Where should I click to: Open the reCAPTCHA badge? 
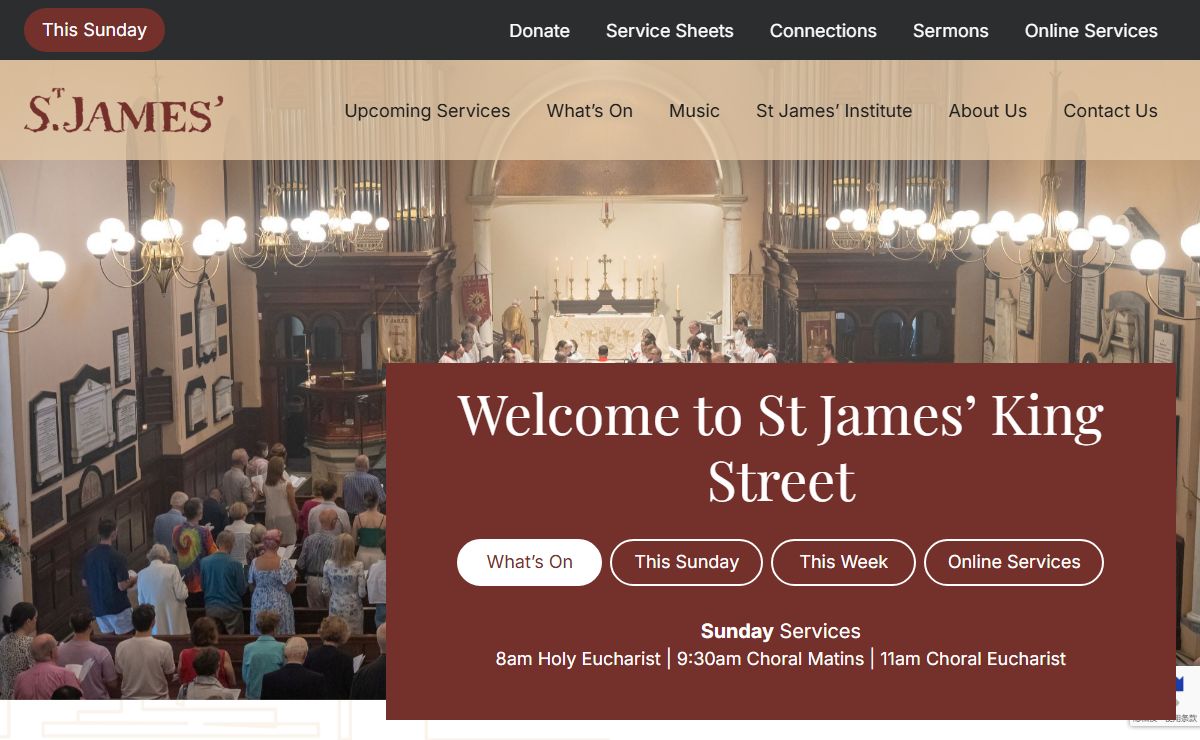click(1165, 697)
